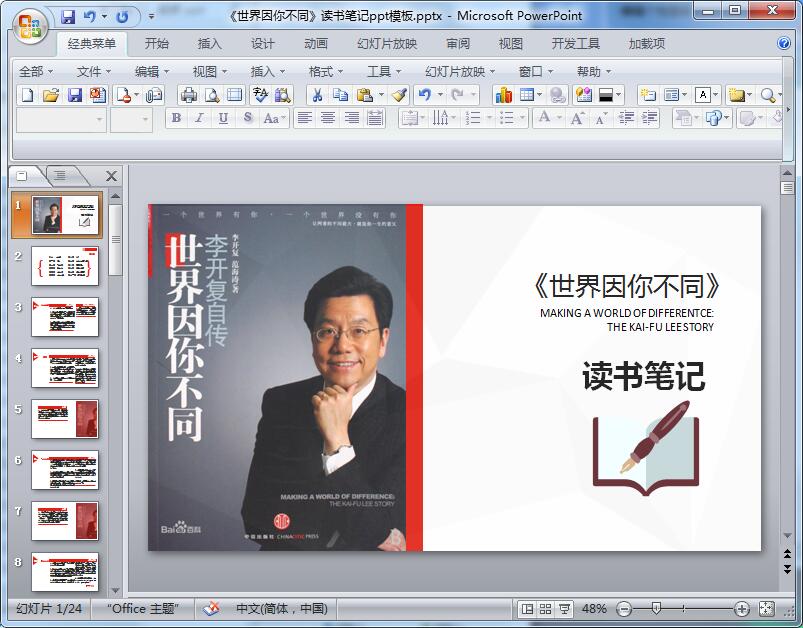Switch to Normal view in status bar

coord(526,609)
